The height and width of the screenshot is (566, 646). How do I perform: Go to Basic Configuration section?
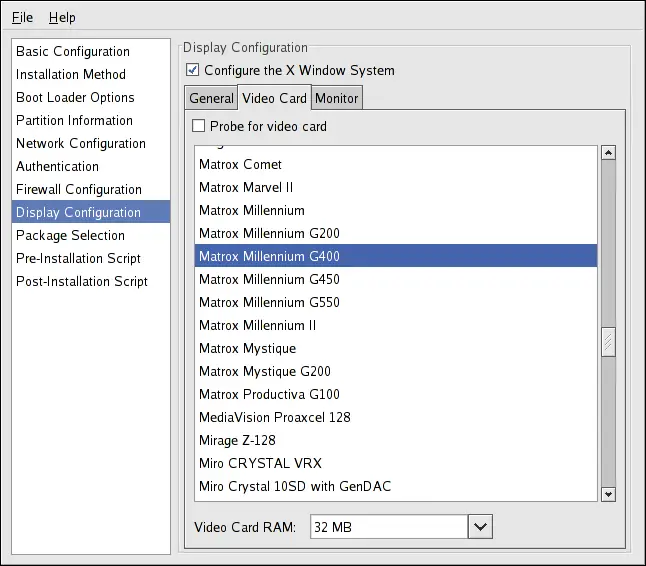(73, 51)
